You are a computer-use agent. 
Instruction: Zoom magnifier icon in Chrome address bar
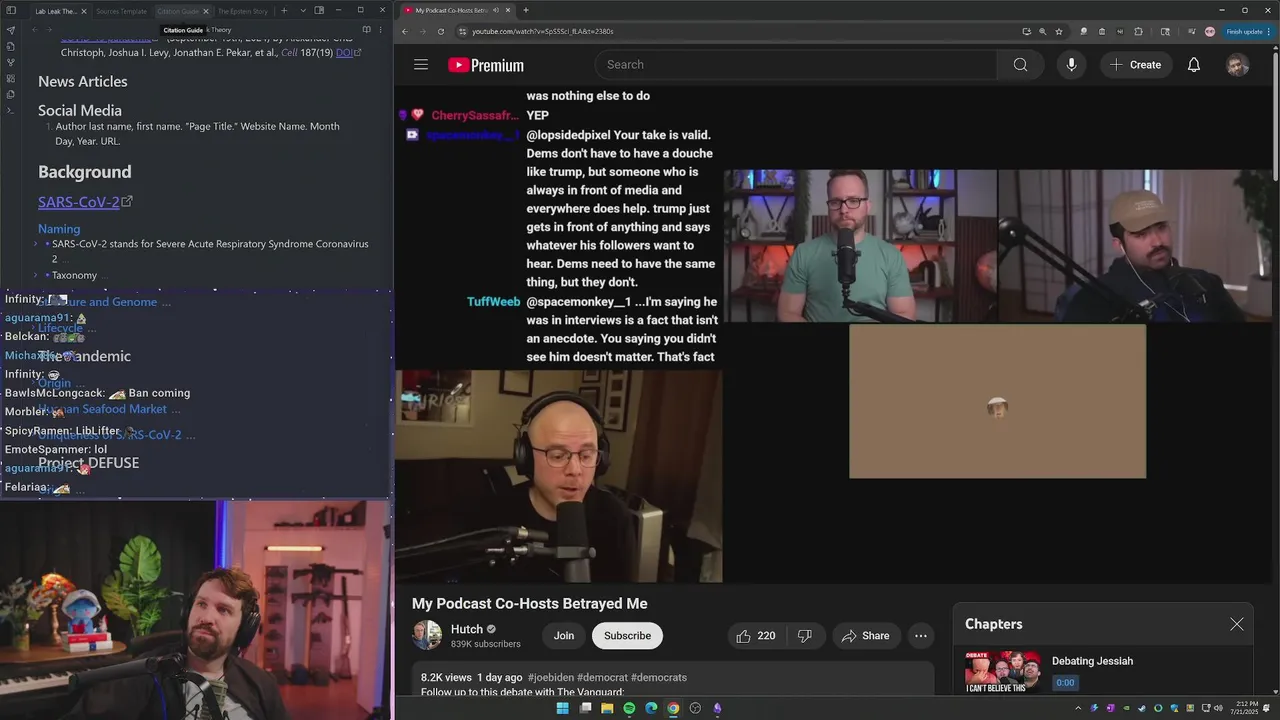1043,31
